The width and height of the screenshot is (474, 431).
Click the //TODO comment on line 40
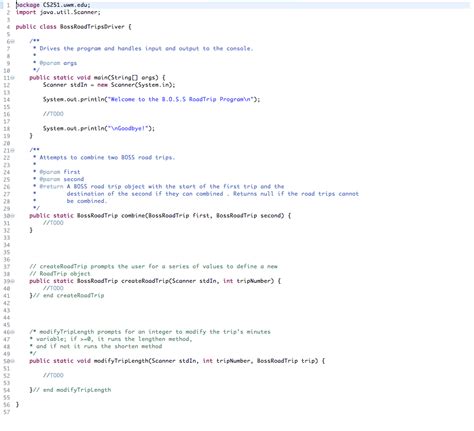coord(53,288)
